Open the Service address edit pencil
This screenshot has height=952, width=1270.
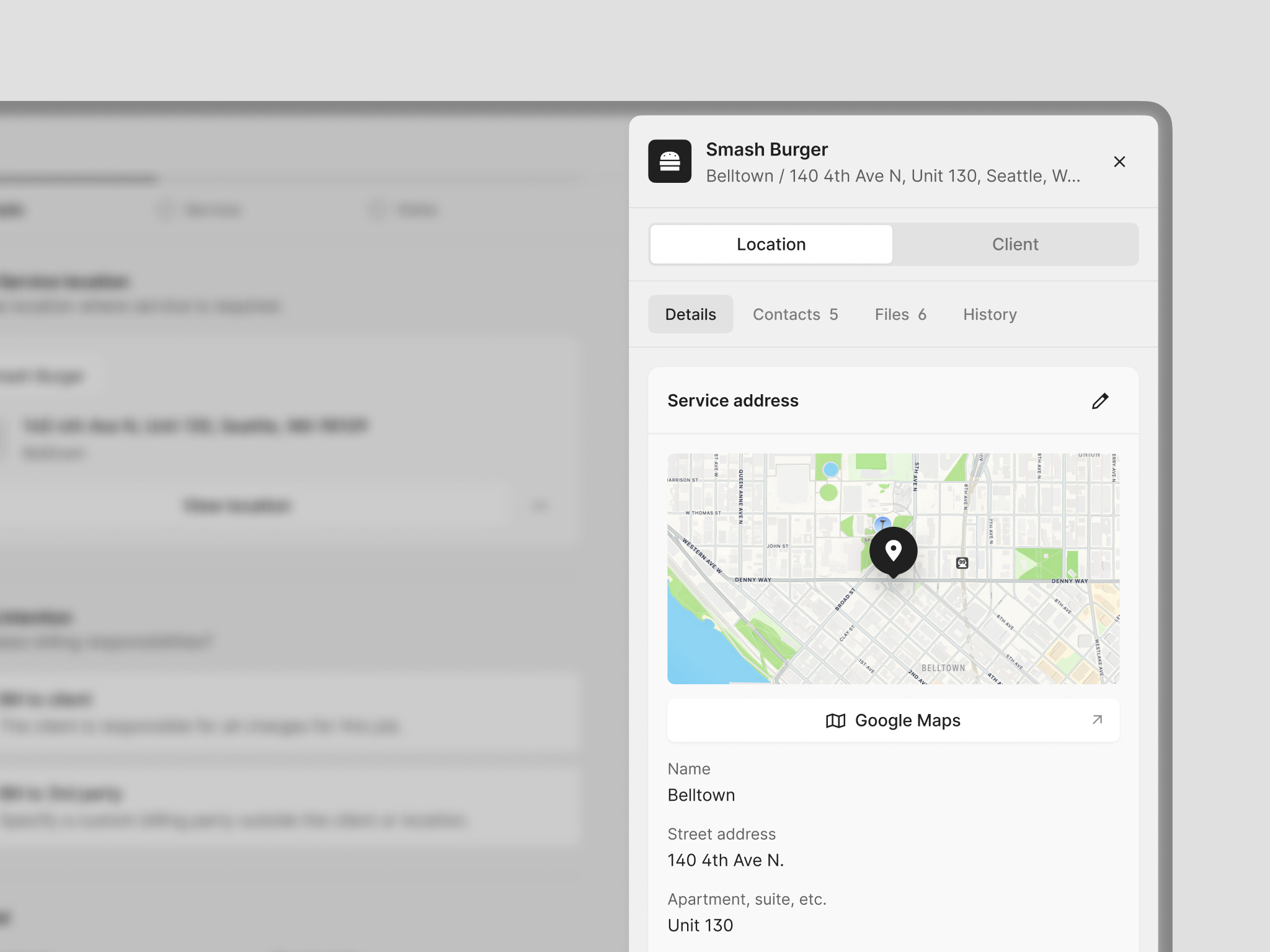point(1101,401)
